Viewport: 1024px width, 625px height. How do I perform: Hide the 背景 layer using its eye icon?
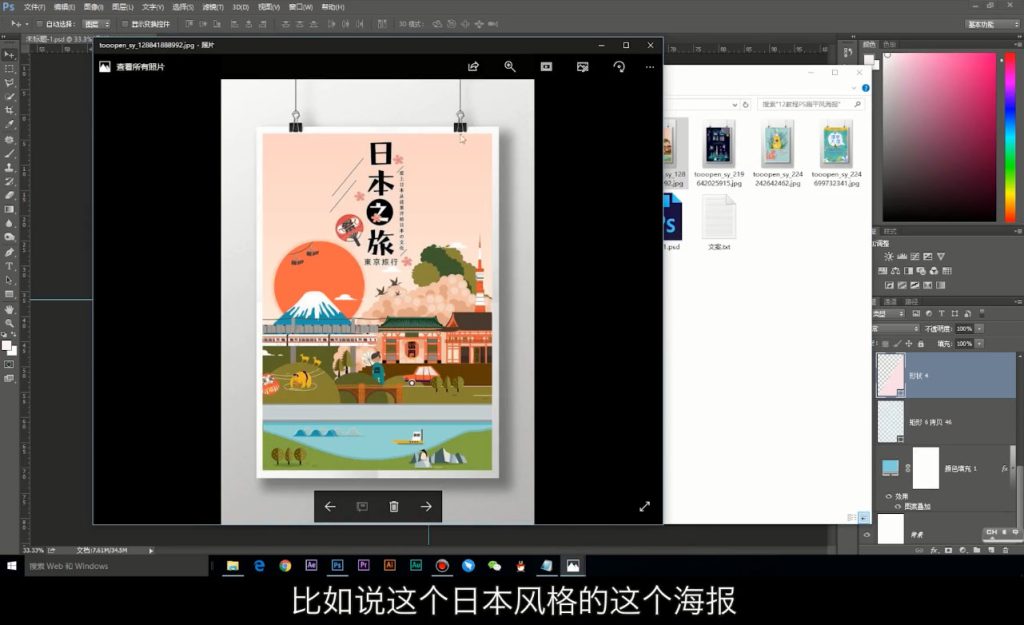[867, 535]
